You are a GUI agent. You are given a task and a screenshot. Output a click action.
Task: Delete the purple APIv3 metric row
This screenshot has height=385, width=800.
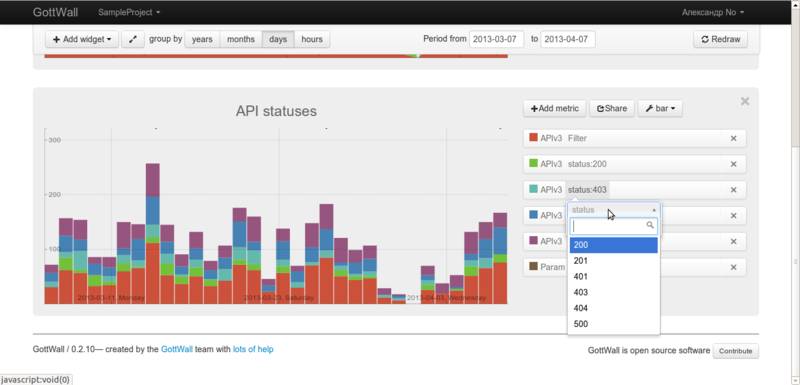(733, 242)
